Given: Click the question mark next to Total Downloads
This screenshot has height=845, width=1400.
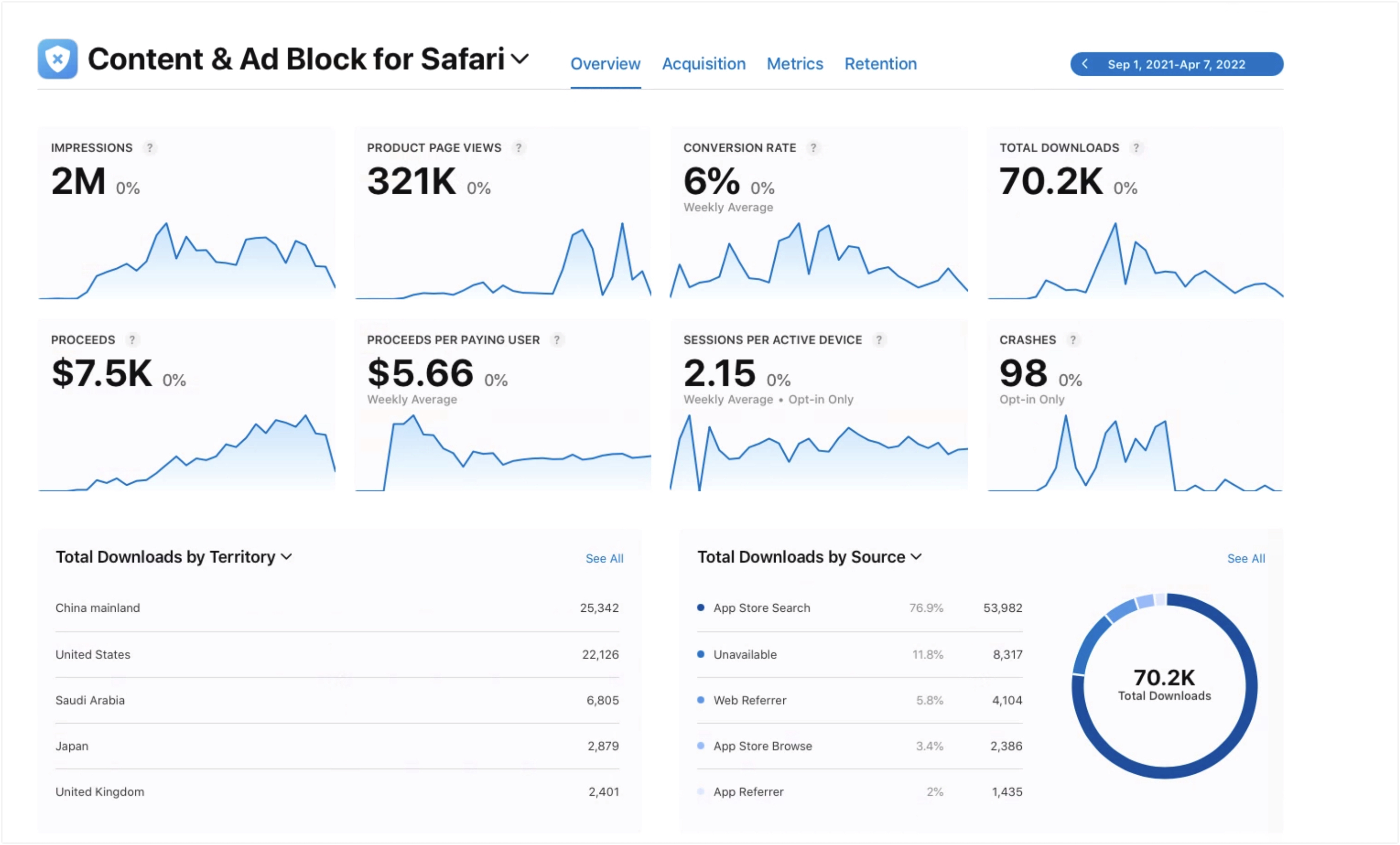Looking at the screenshot, I should click(1136, 148).
